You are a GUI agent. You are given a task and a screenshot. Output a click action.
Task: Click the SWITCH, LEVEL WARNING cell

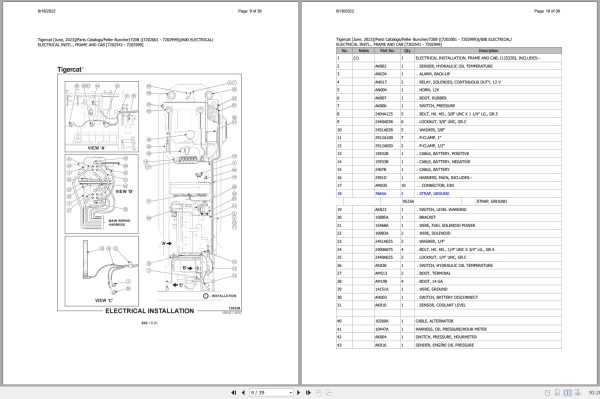tap(488, 210)
